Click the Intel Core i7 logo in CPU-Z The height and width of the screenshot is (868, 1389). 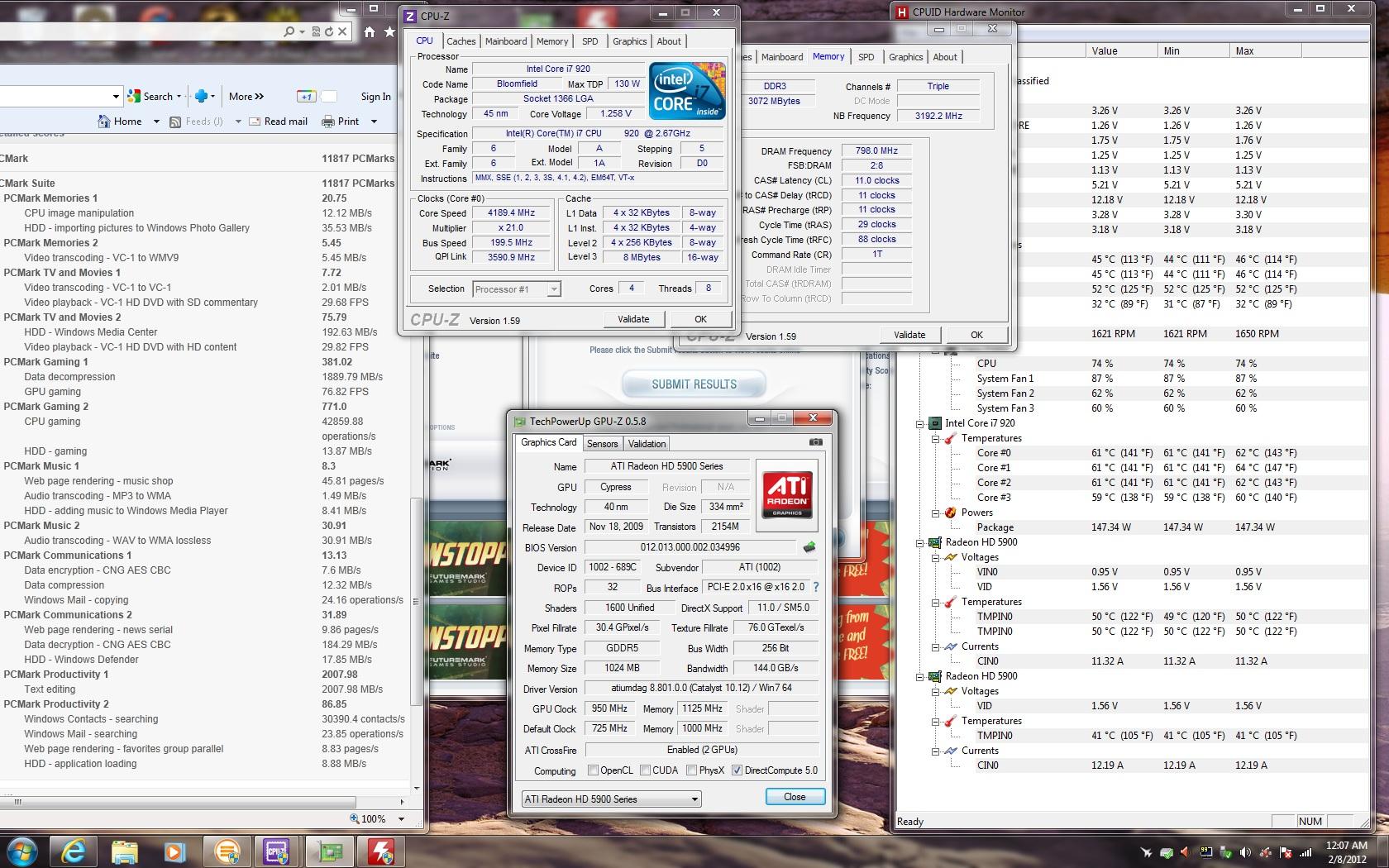click(x=687, y=90)
